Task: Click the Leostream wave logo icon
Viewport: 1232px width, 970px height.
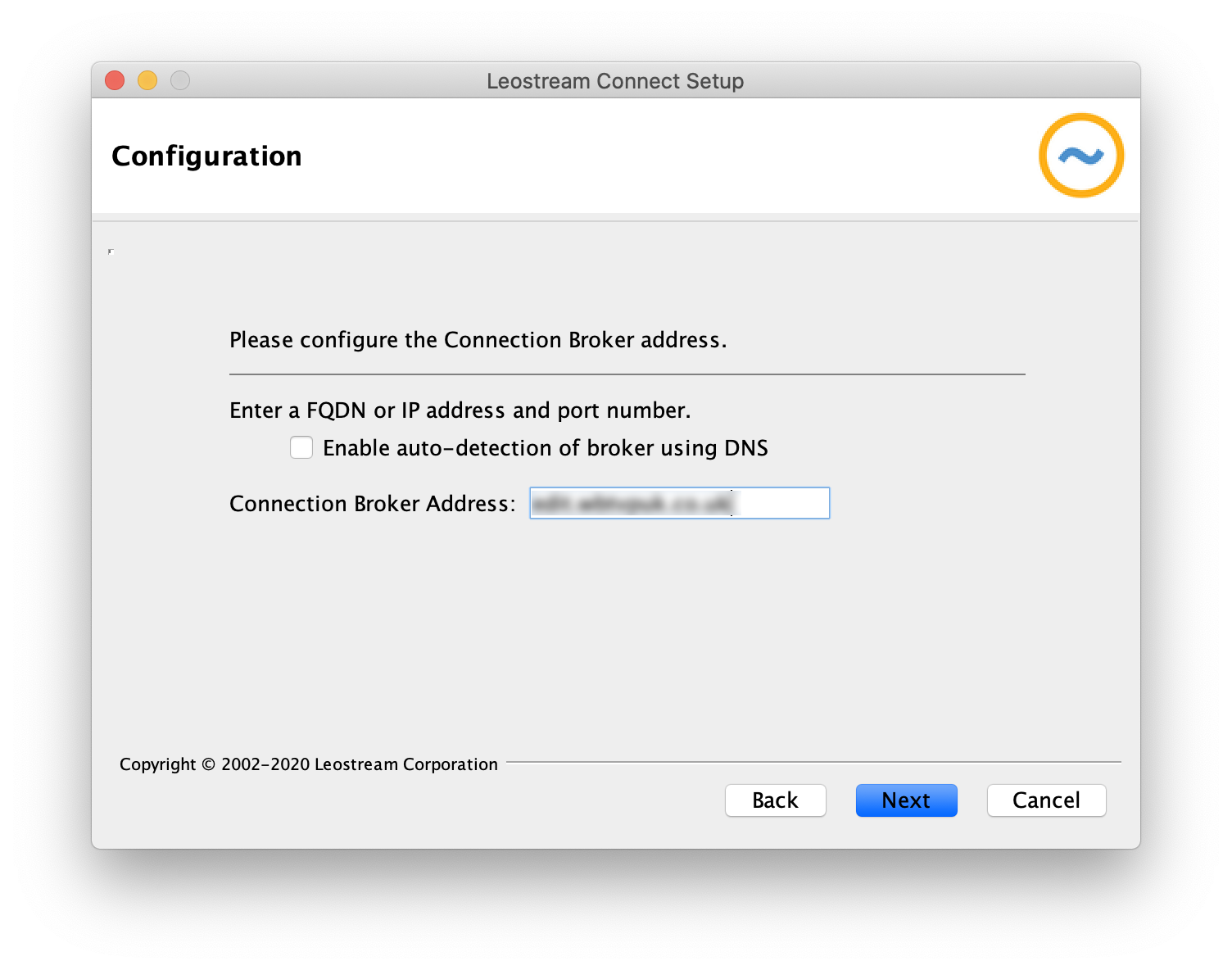Action: 1080,156
